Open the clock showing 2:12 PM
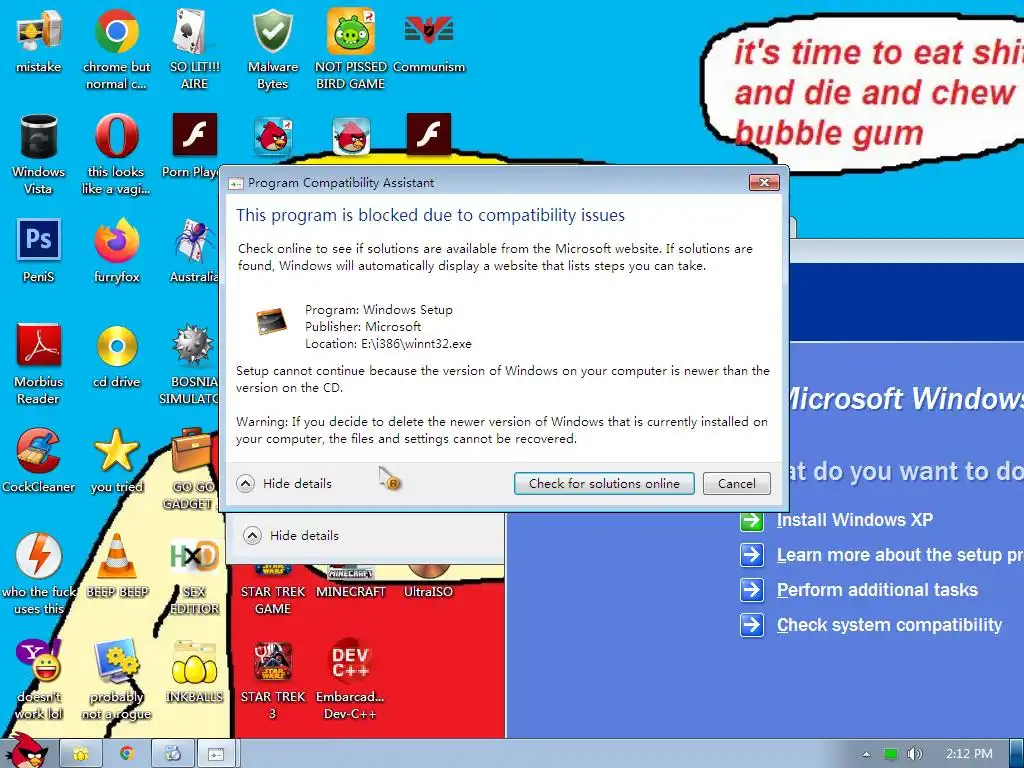Viewport: 1024px width, 768px height. point(969,754)
